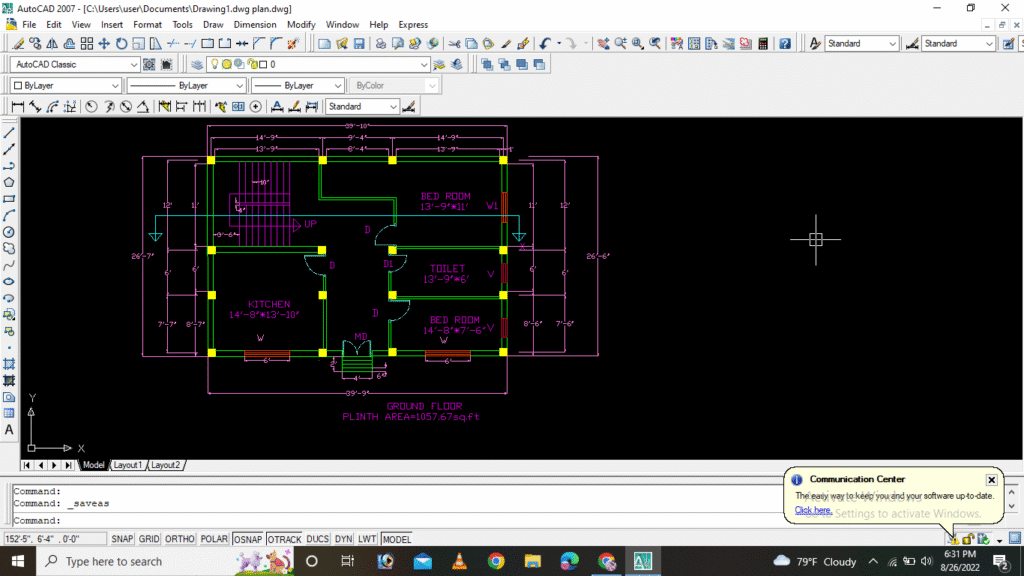The width and height of the screenshot is (1024, 576).
Task: Click the Match Properties brush icon
Action: tap(506, 44)
